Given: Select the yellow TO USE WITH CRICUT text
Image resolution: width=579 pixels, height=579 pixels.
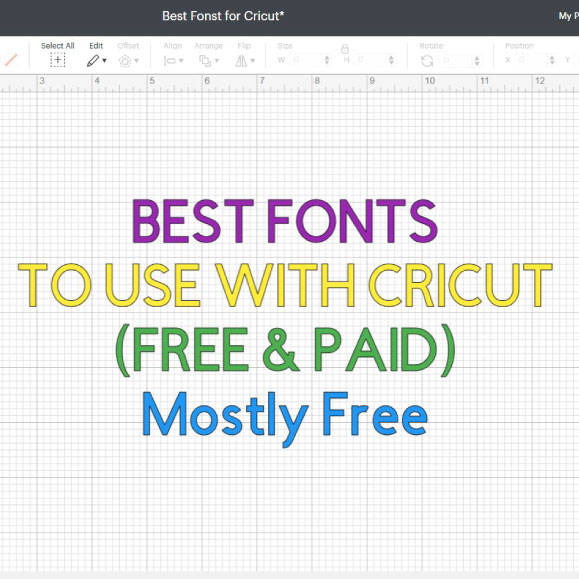Looking at the screenshot, I should [285, 285].
